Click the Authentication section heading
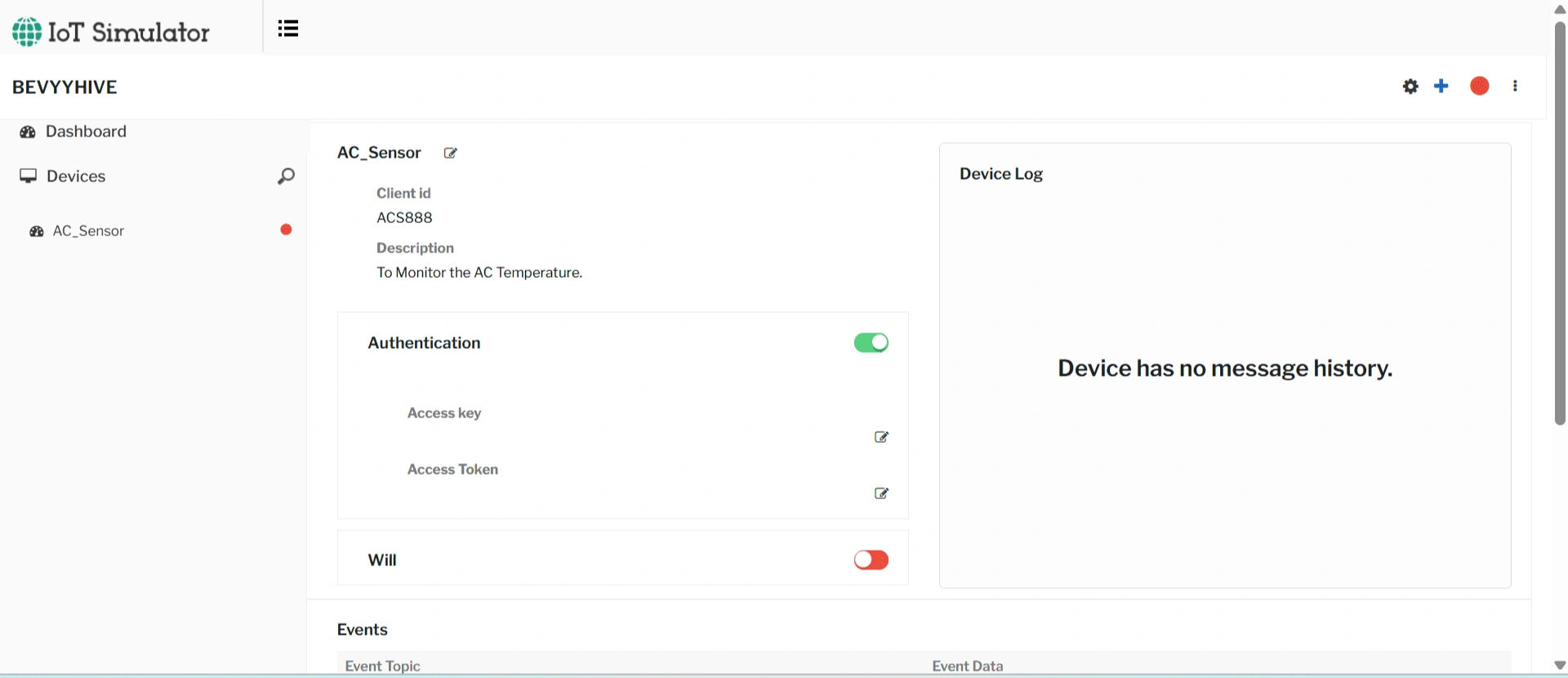Image resolution: width=1568 pixels, height=678 pixels. (x=424, y=343)
